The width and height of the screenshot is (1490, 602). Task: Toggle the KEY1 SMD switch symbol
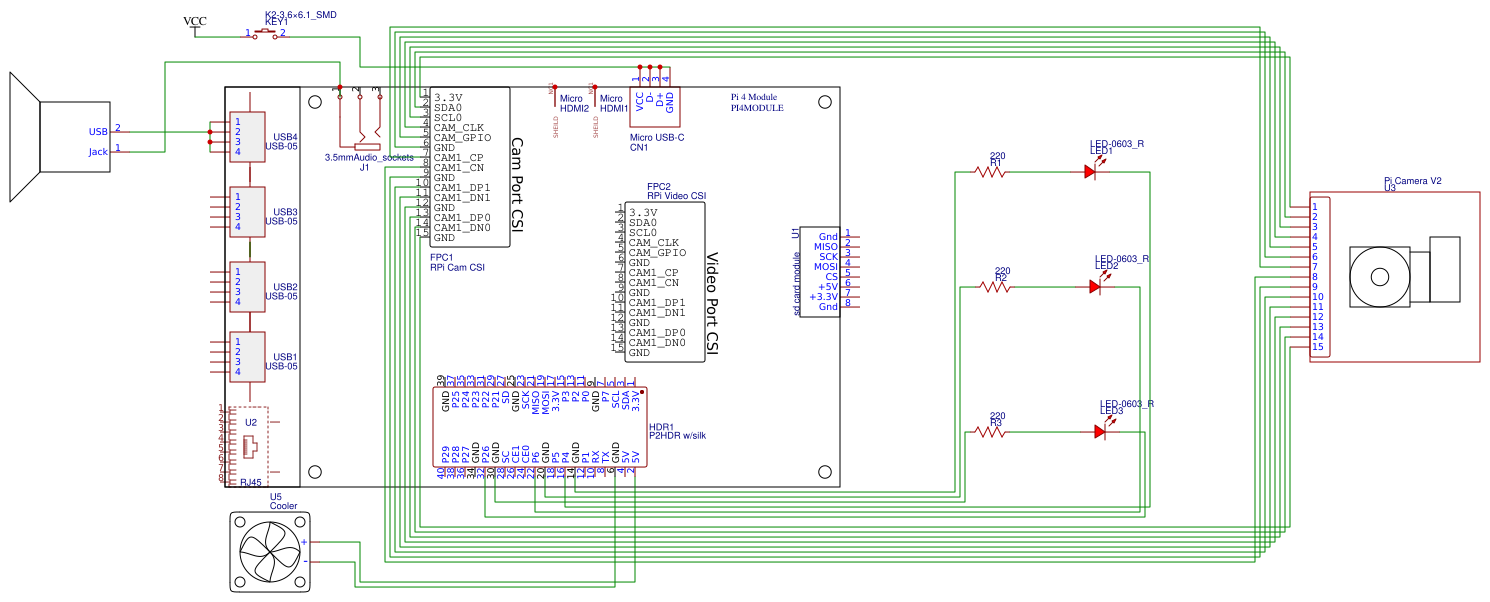click(x=263, y=31)
